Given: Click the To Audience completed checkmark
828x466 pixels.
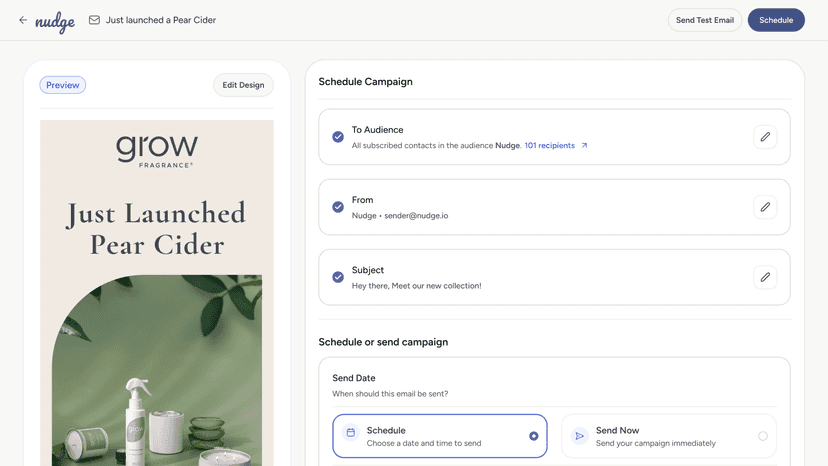Looking at the screenshot, I should (x=338, y=137).
